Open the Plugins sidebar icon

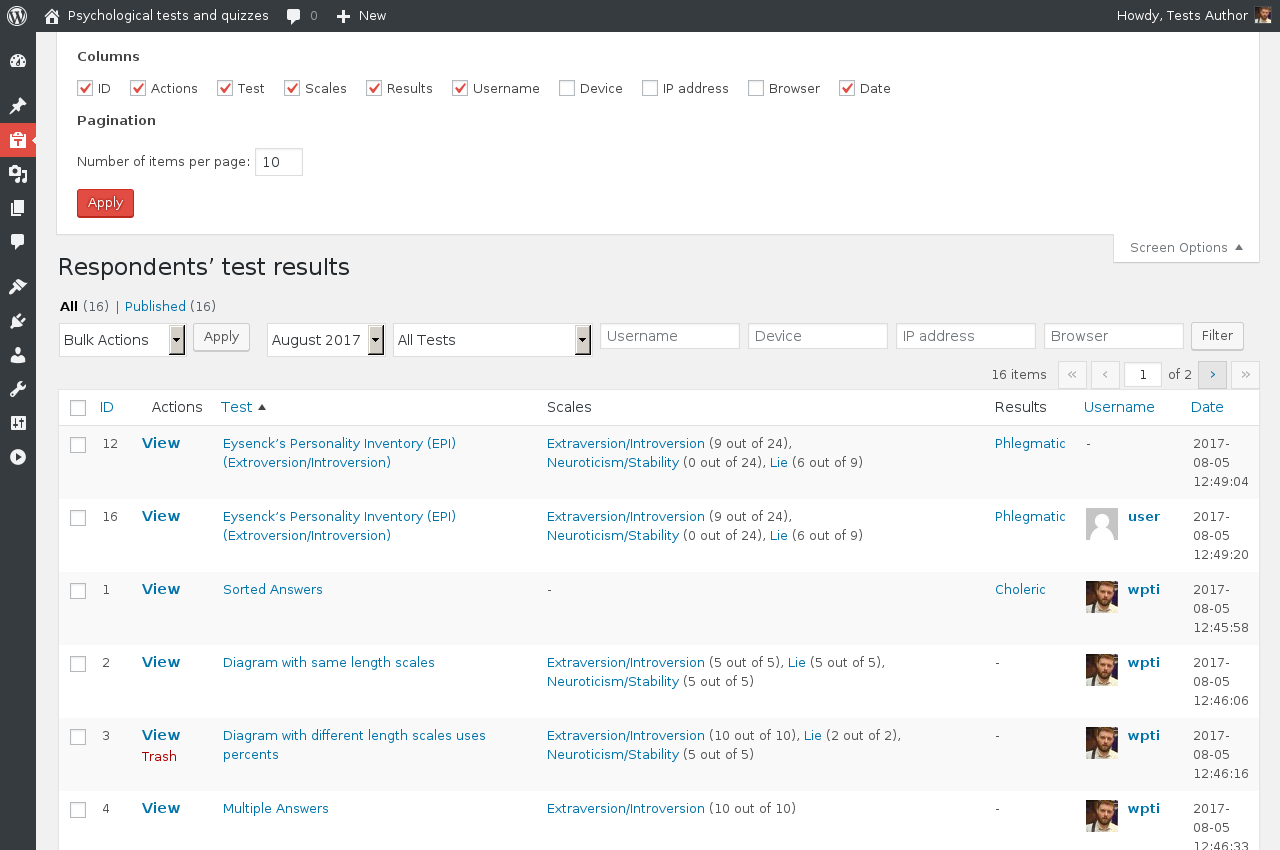click(x=17, y=321)
